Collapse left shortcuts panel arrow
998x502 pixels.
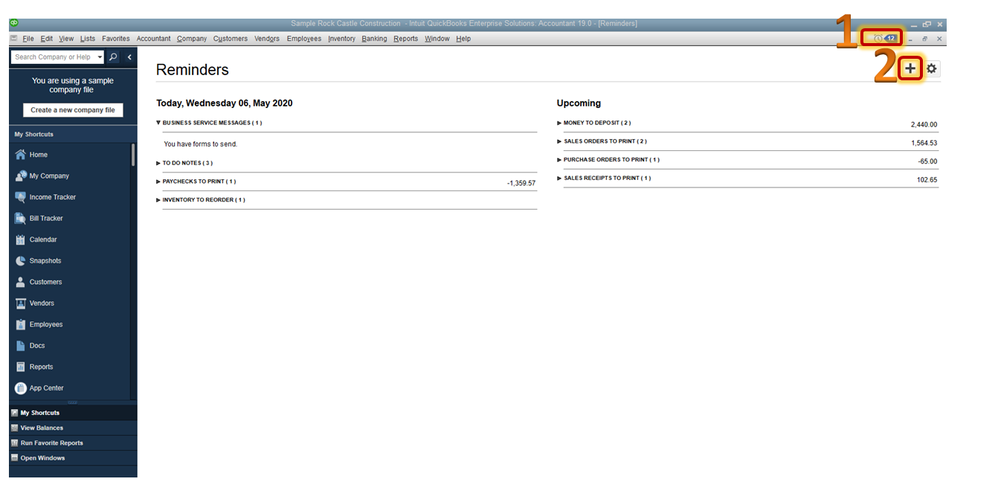129,57
